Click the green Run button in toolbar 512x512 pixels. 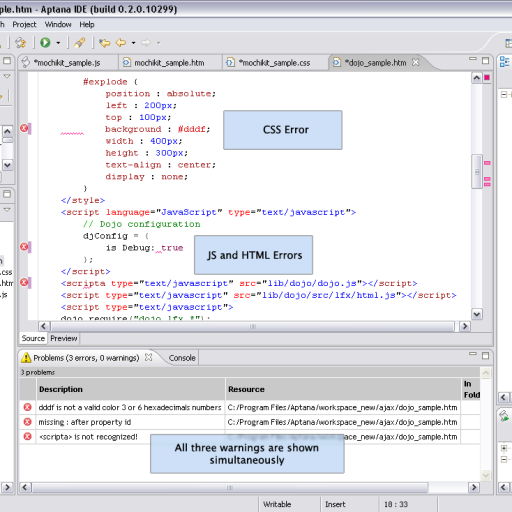[45, 42]
